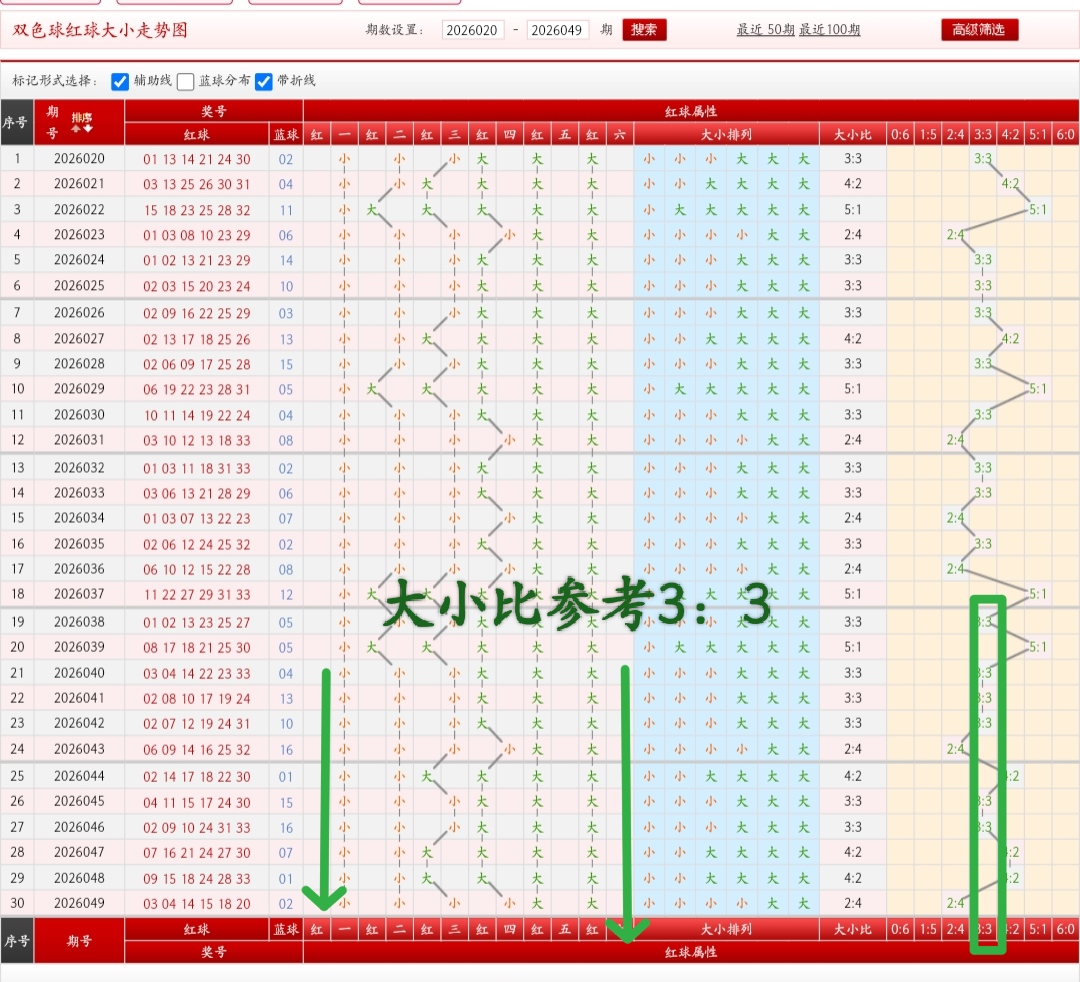Click red numbers 11 22 27 29 31 33
Image resolution: width=1080 pixels, height=982 pixels.
click(197, 594)
